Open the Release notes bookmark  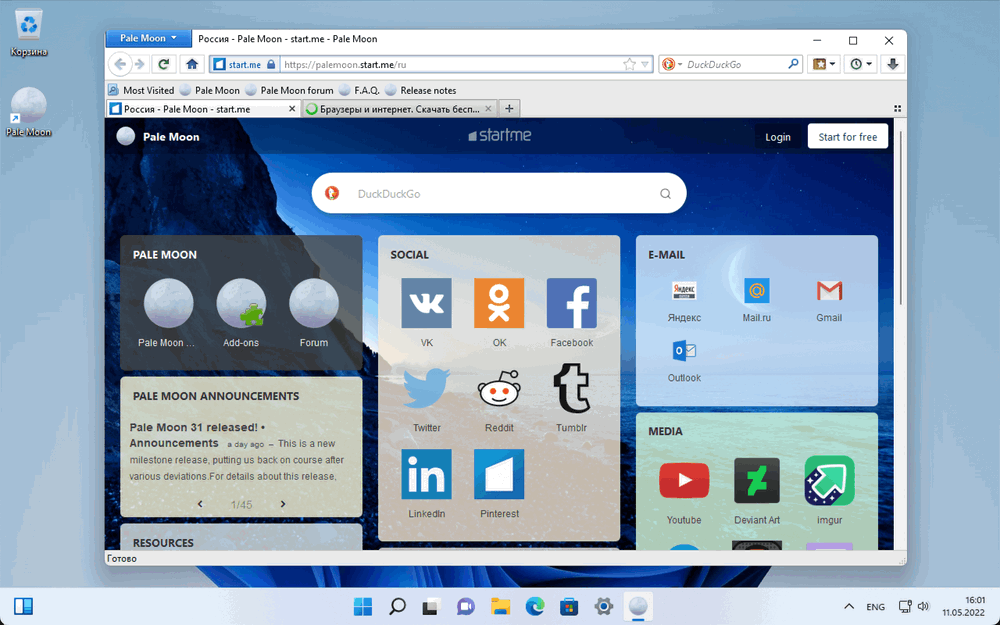coord(421,91)
